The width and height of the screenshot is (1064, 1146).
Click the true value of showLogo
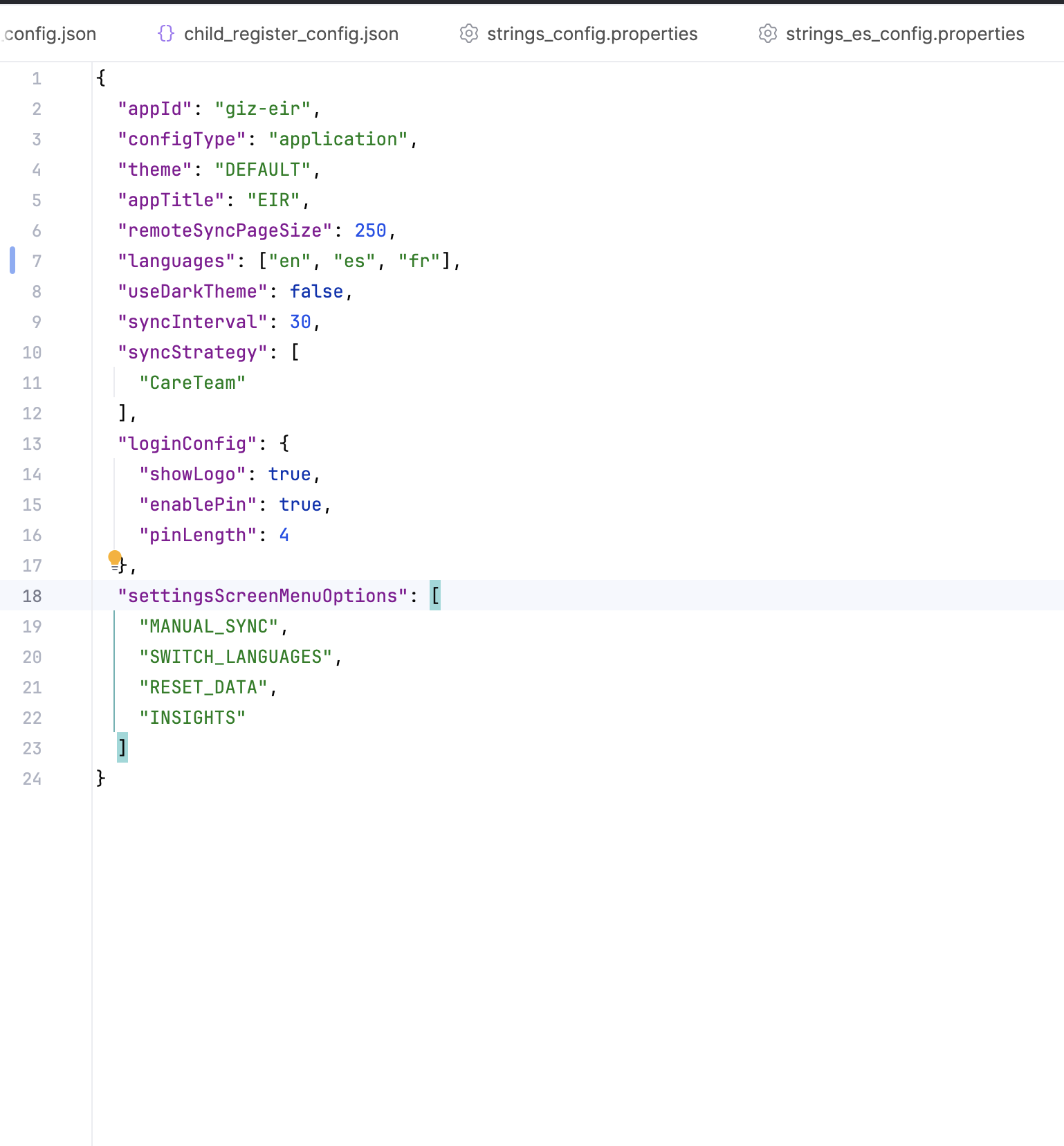pos(290,474)
